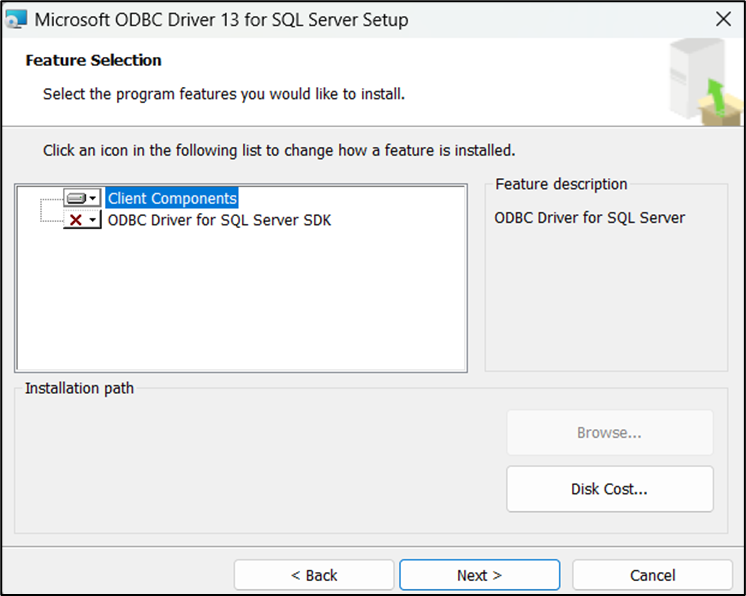
Task: Select ODBC Driver for SQL Server SDK label
Action: point(219,220)
